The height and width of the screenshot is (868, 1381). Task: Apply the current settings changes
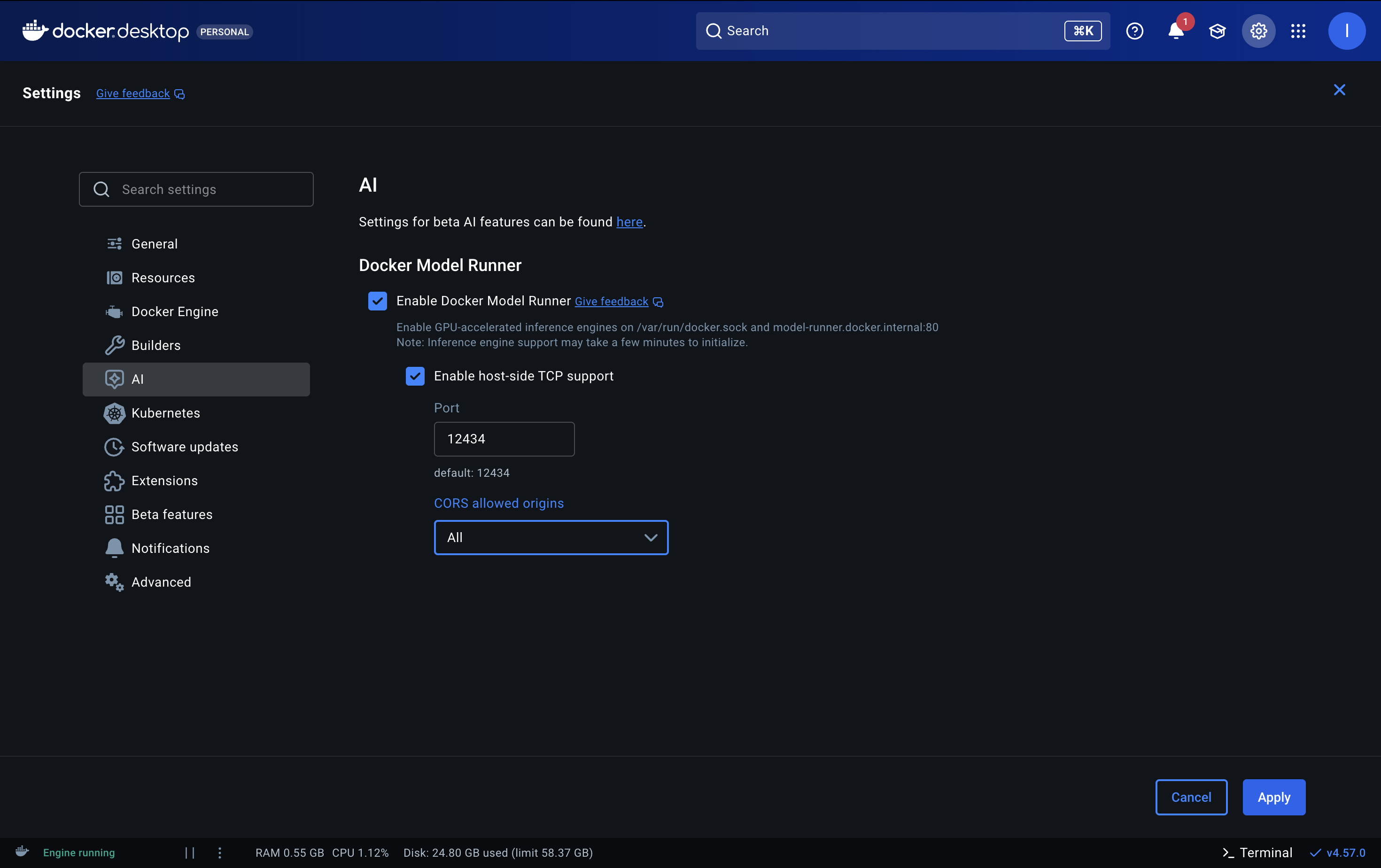(x=1273, y=797)
